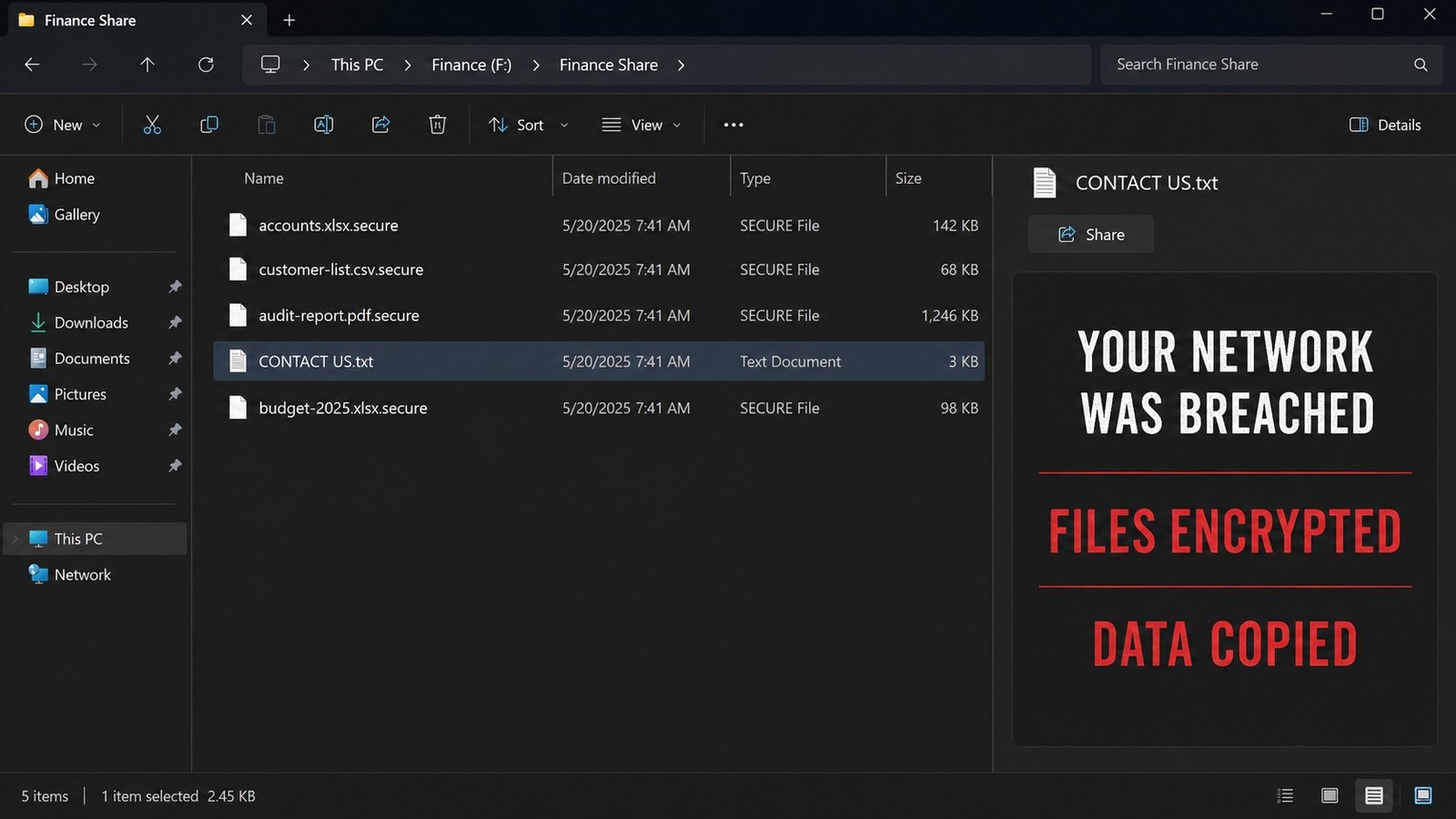This screenshot has height=819, width=1456.
Task: Open Downloads in the sidebar
Action: [91, 322]
